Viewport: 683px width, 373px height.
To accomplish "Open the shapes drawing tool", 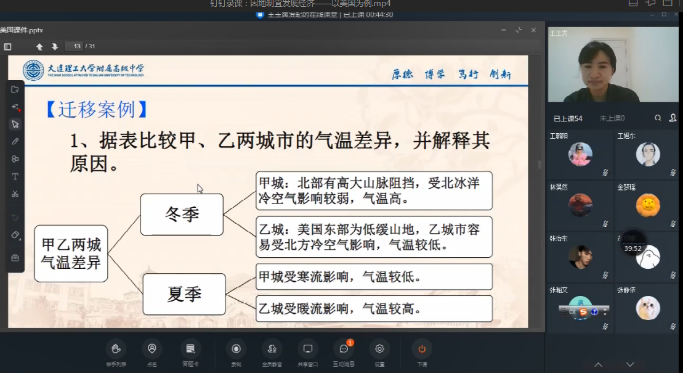I will (x=15, y=159).
